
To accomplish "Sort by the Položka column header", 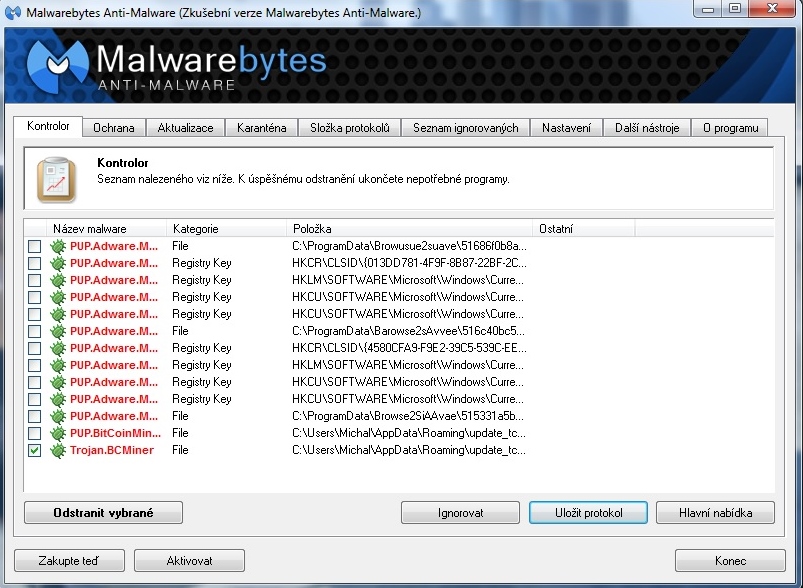I will [x=410, y=229].
